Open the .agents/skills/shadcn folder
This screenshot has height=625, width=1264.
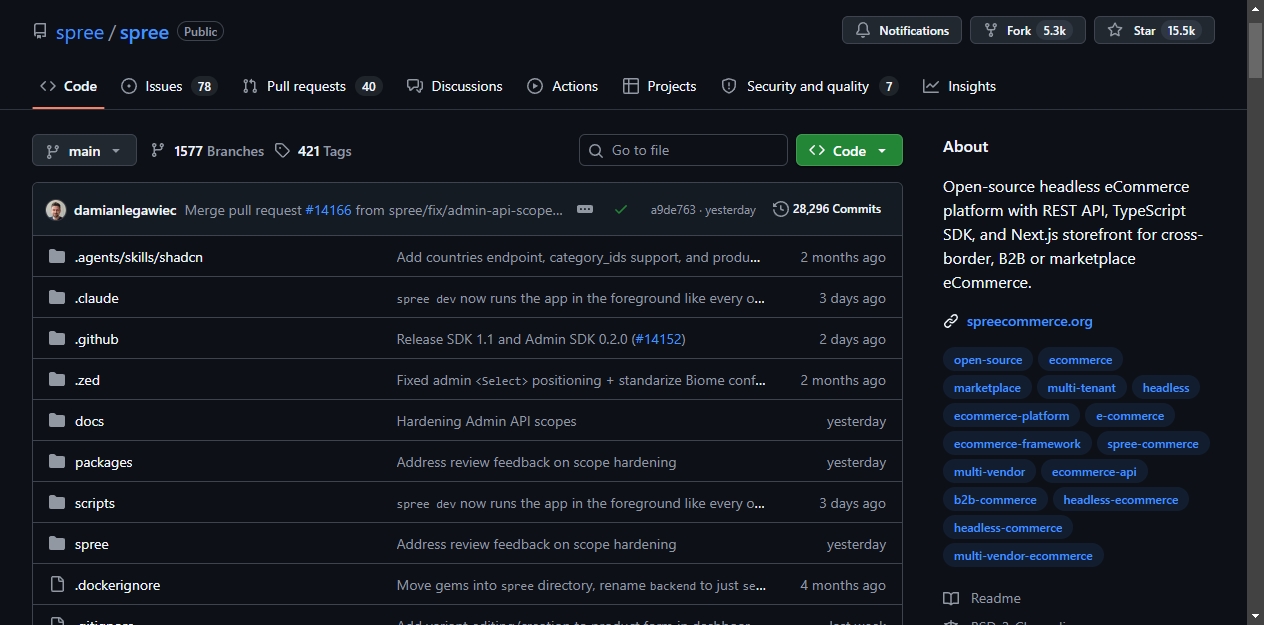(x=139, y=257)
